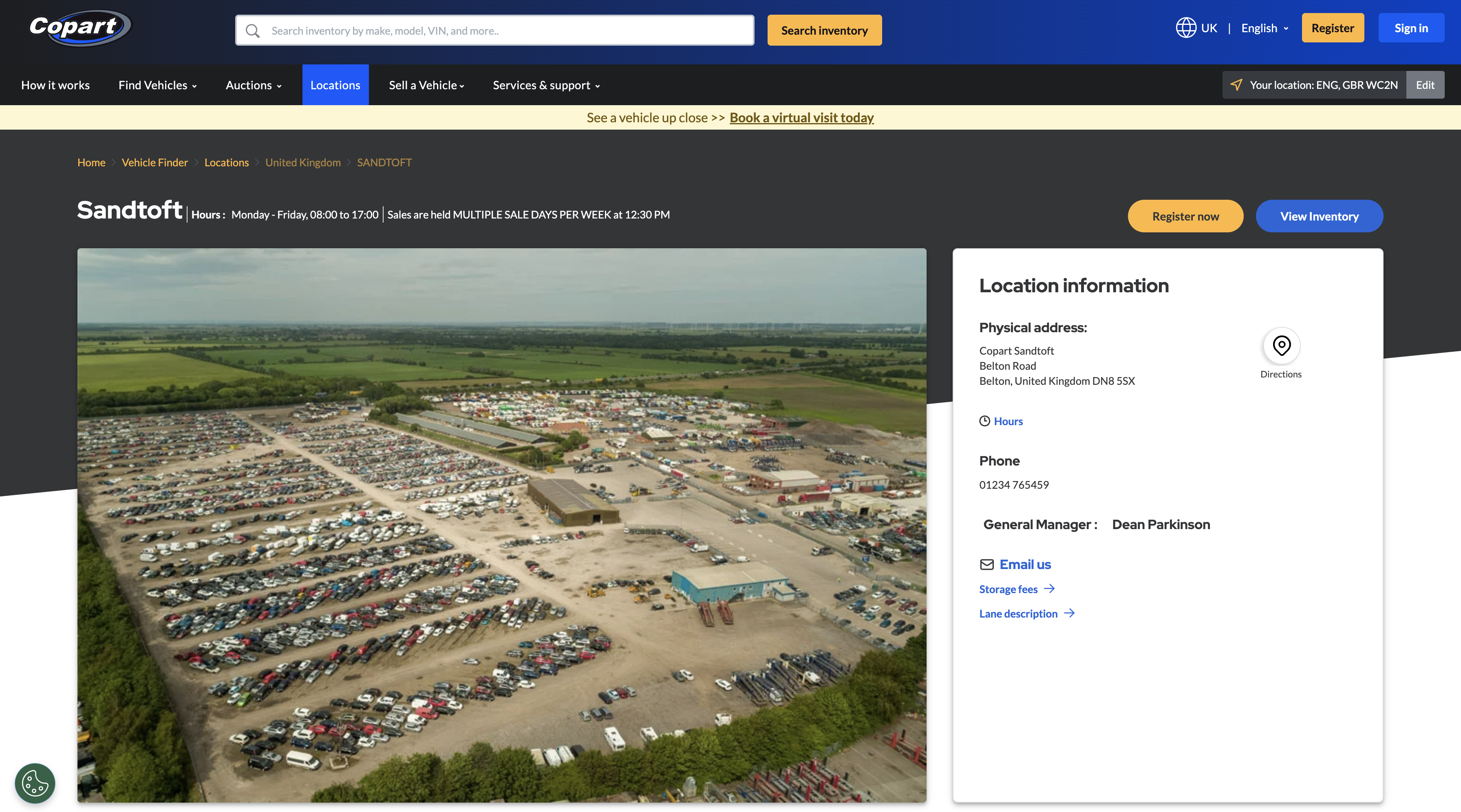
Task: Open Book a virtual visit today link
Action: [x=801, y=117]
